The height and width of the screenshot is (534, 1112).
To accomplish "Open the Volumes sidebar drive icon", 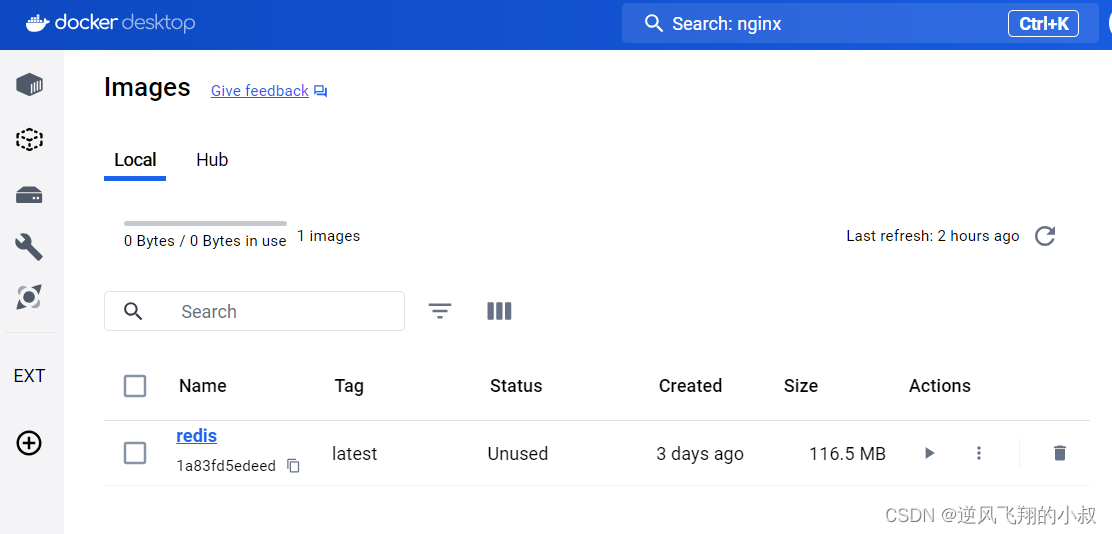I will click(x=29, y=195).
